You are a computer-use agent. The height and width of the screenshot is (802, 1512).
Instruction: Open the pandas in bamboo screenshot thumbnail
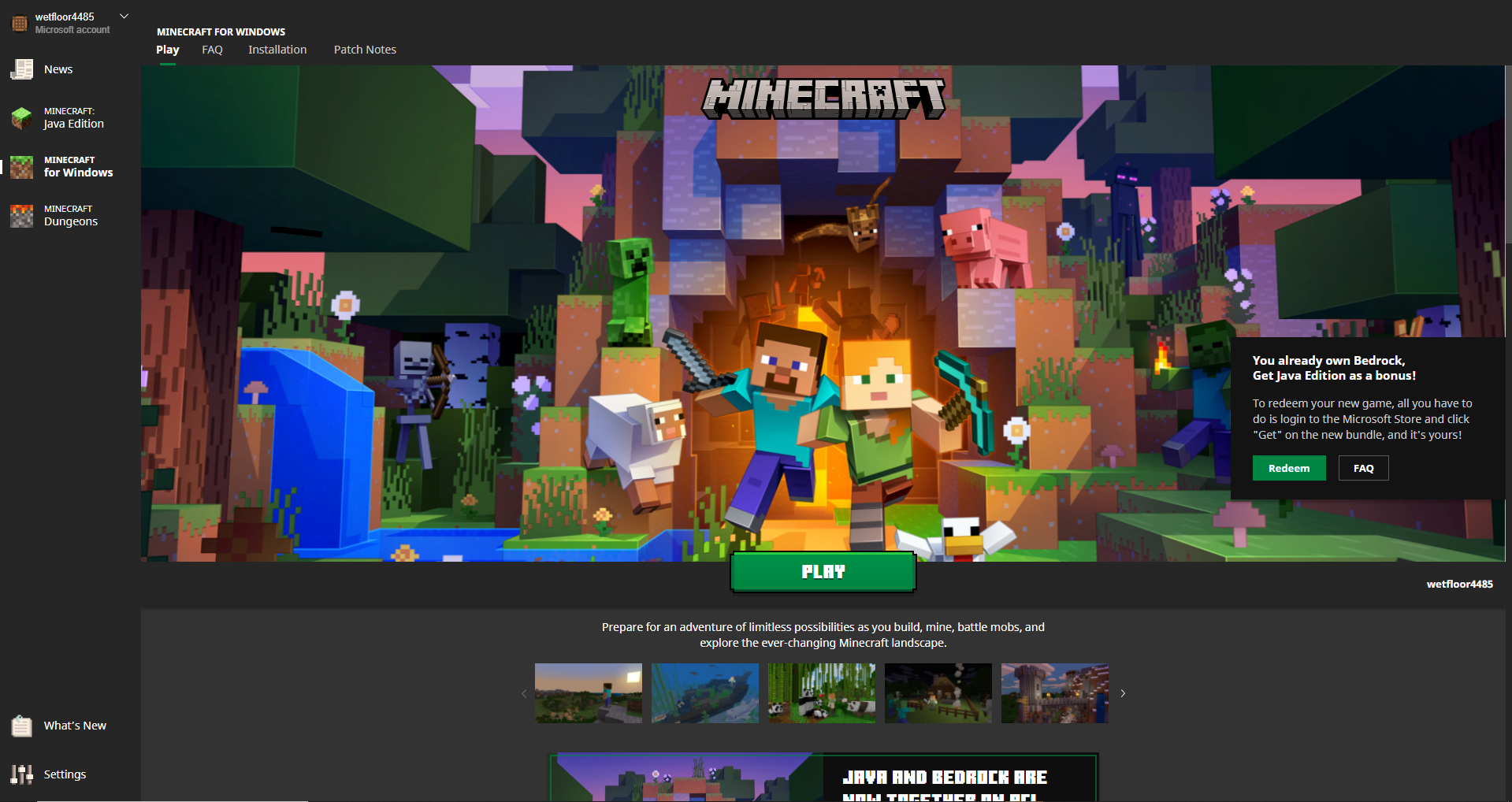822,693
